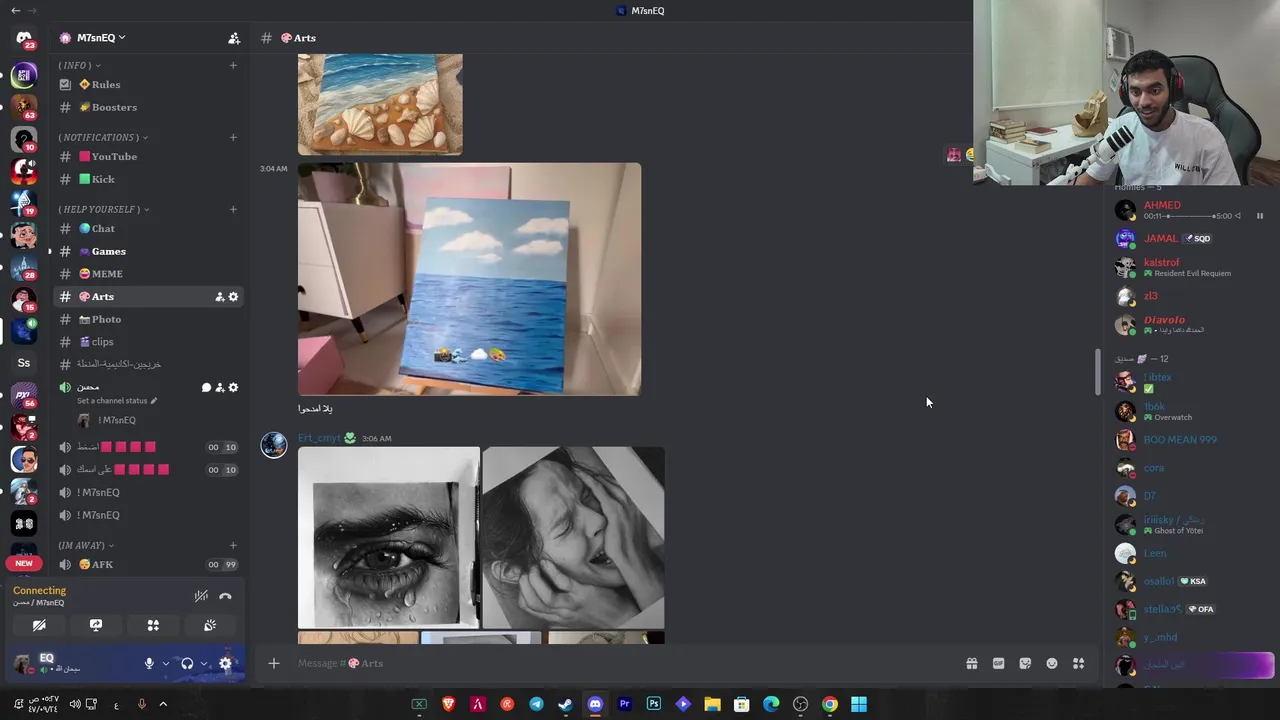This screenshot has width=1280, height=720.
Task: Click the message attachment plus button
Action: pos(273,663)
